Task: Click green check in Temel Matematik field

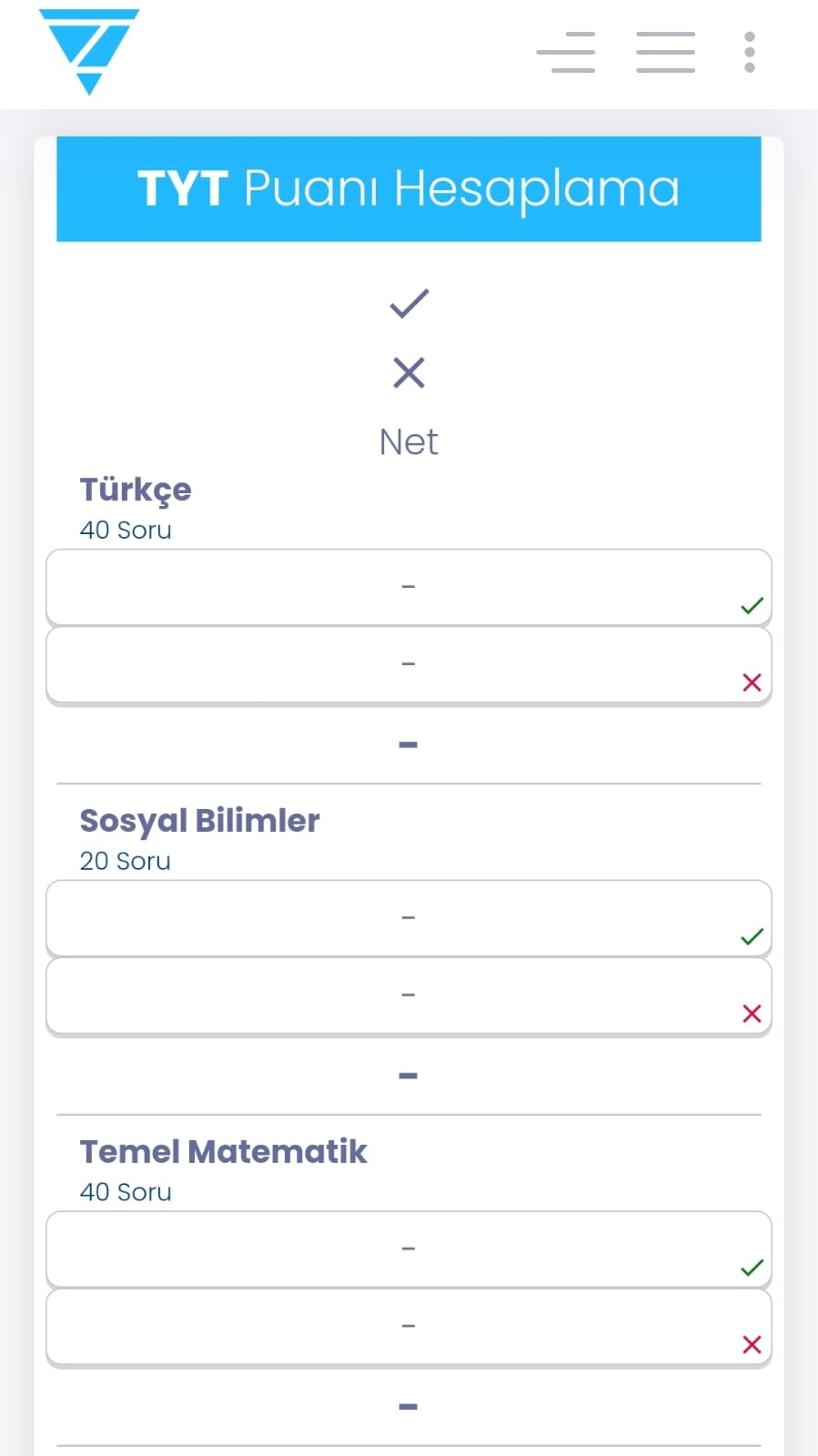Action: [x=752, y=1269]
